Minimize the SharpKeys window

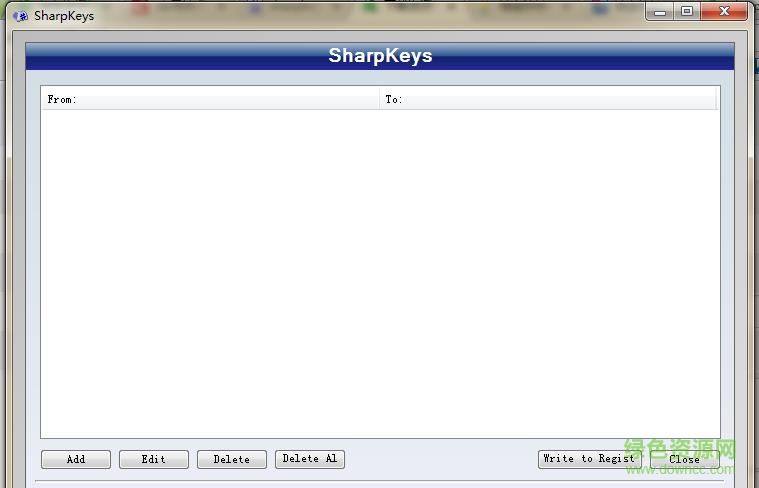[x=659, y=12]
